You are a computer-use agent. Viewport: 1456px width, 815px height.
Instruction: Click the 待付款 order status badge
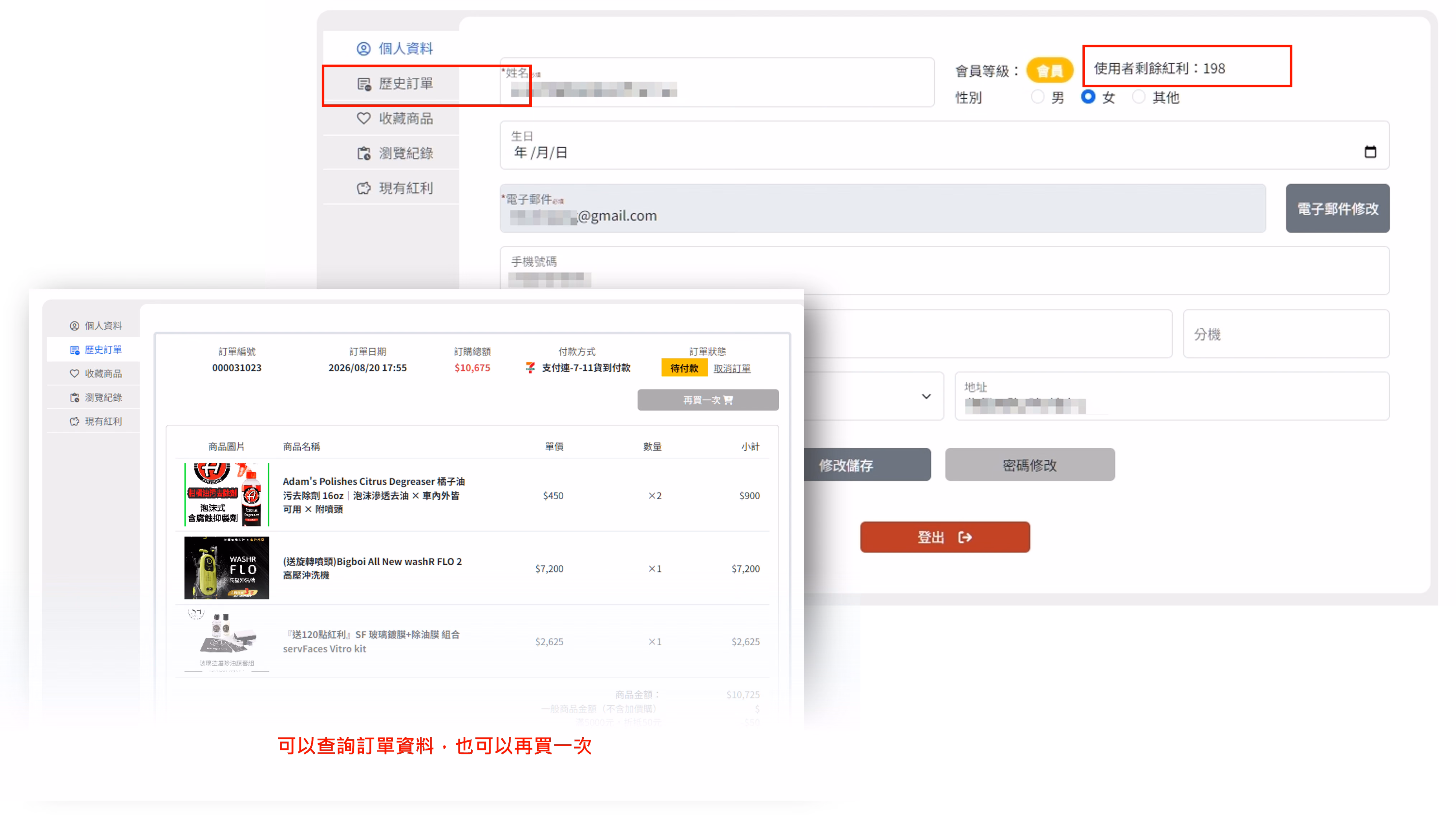click(x=684, y=368)
